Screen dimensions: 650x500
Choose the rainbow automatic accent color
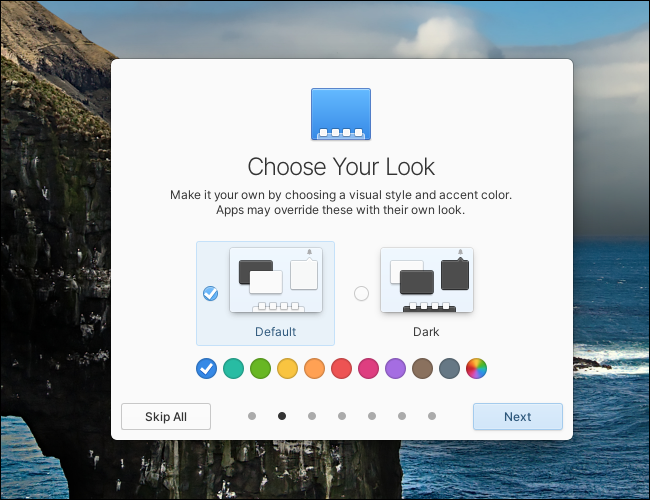pos(476,368)
